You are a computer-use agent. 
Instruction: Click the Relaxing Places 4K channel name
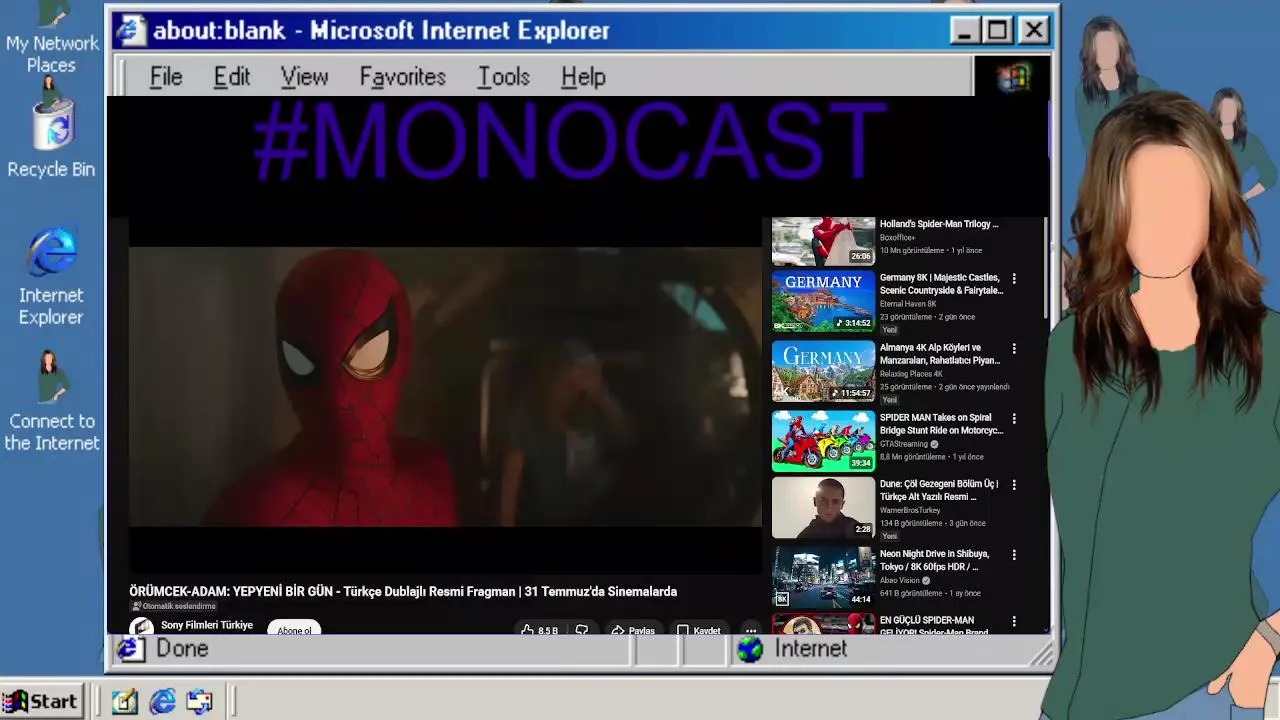pos(911,374)
